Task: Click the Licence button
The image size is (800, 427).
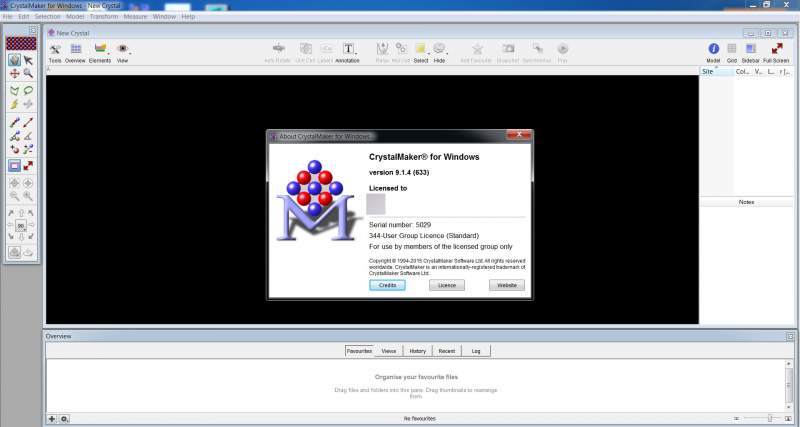Action: (x=447, y=285)
